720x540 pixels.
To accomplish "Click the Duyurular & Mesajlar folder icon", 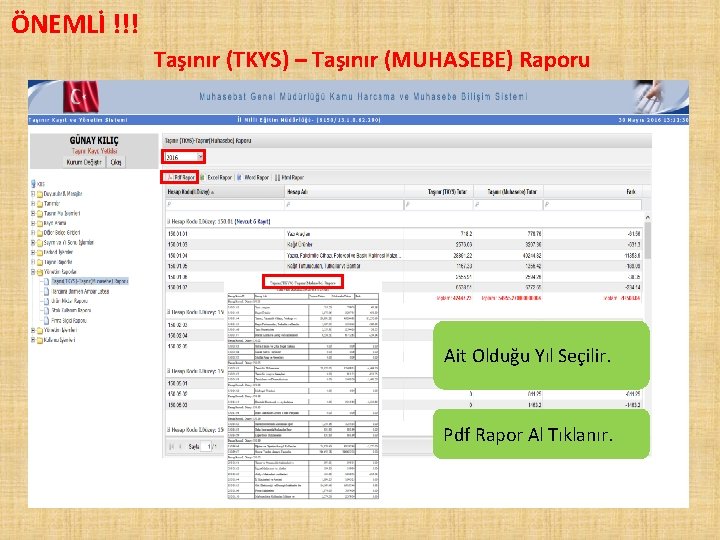I will pos(40,194).
